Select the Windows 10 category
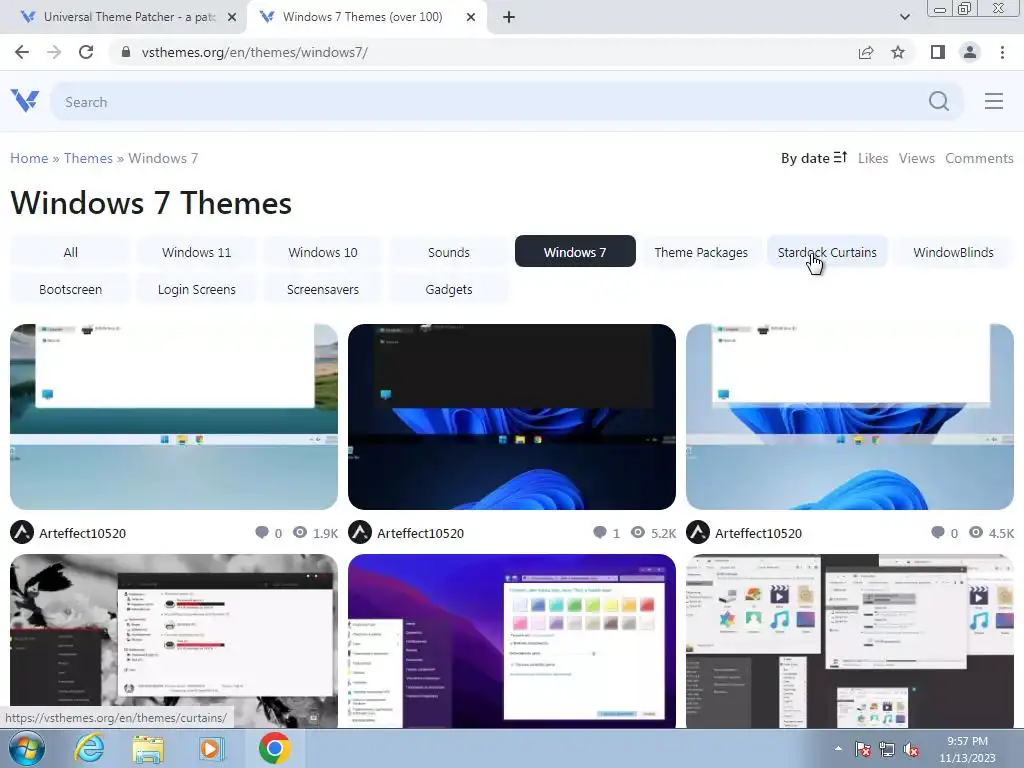This screenshot has width=1024, height=768. click(x=323, y=252)
